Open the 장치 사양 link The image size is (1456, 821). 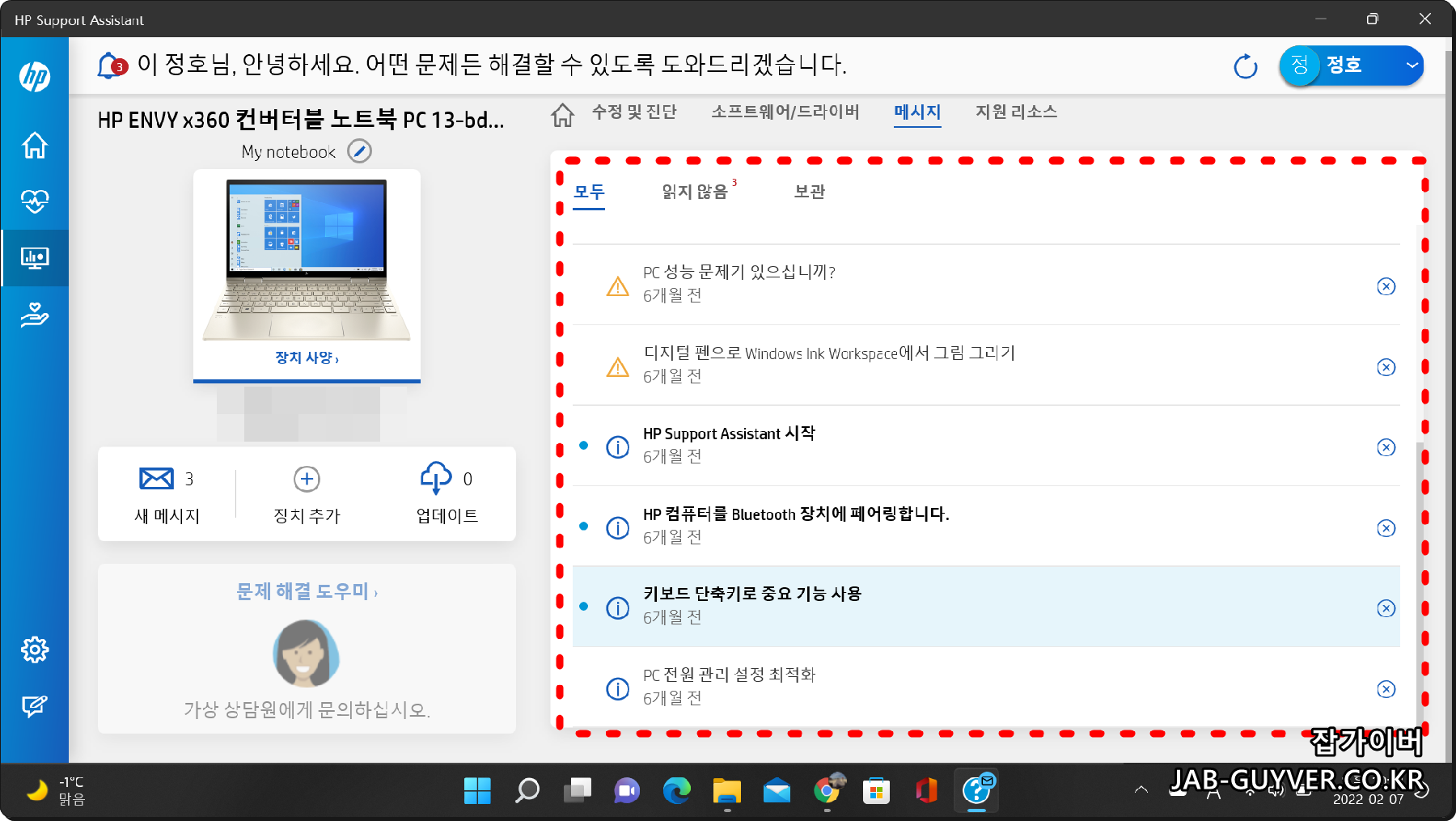[307, 358]
